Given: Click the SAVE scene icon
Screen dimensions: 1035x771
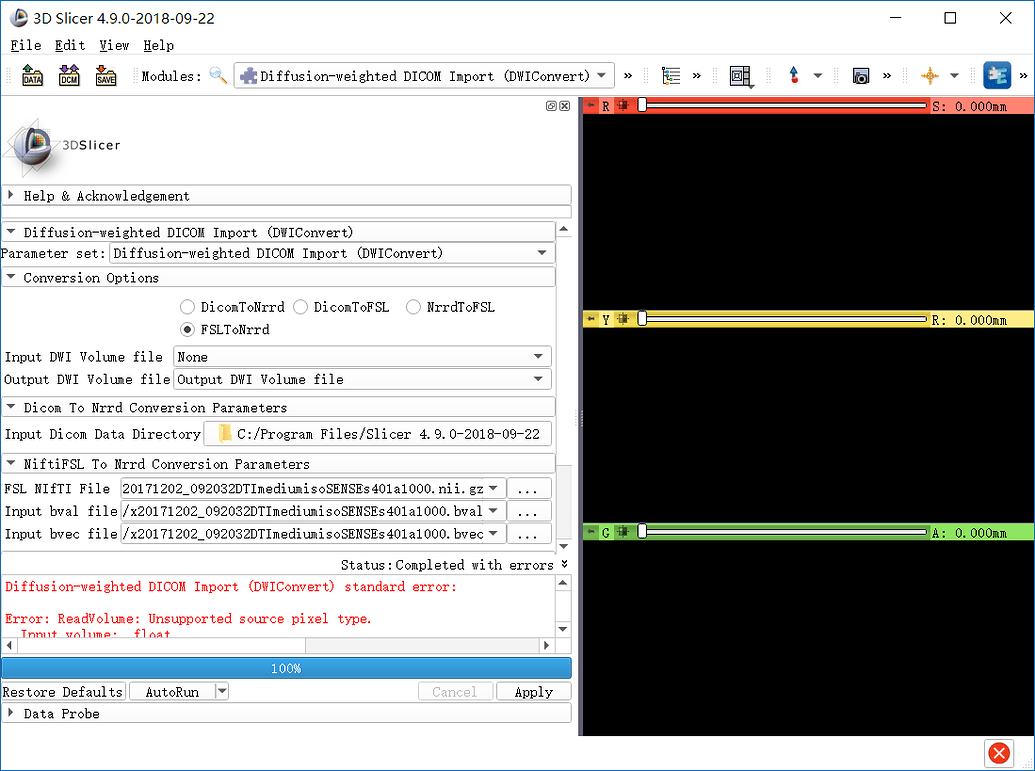Looking at the screenshot, I should 106,76.
